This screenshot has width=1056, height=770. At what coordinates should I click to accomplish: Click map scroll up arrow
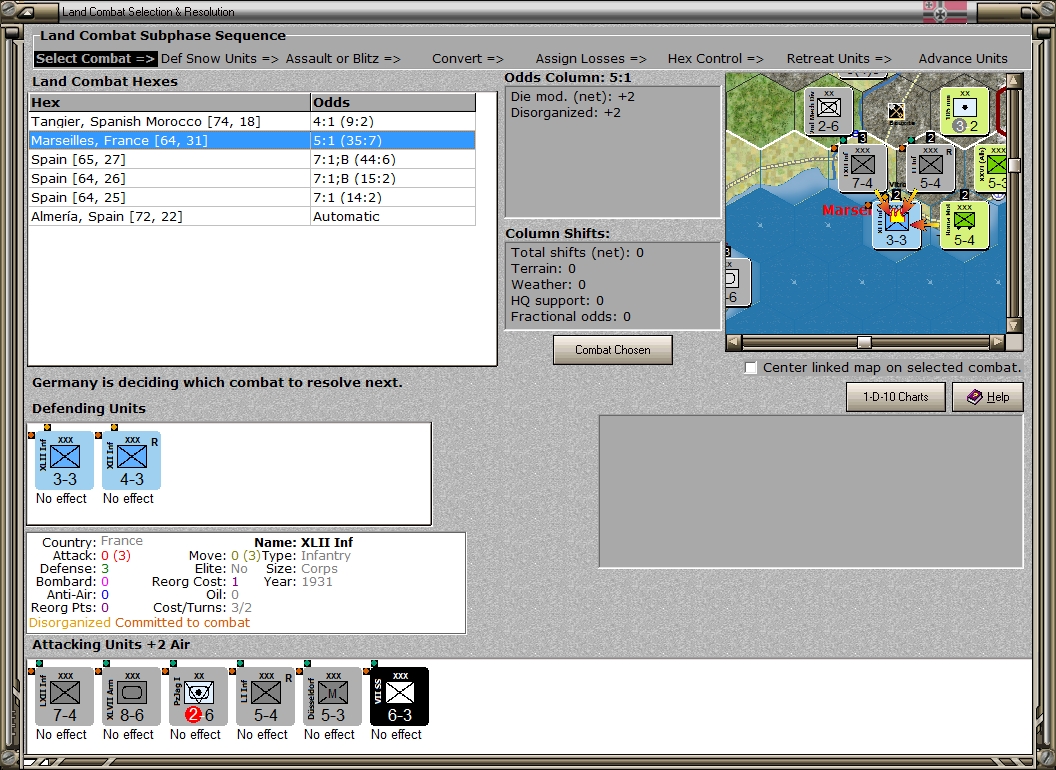(x=1015, y=82)
